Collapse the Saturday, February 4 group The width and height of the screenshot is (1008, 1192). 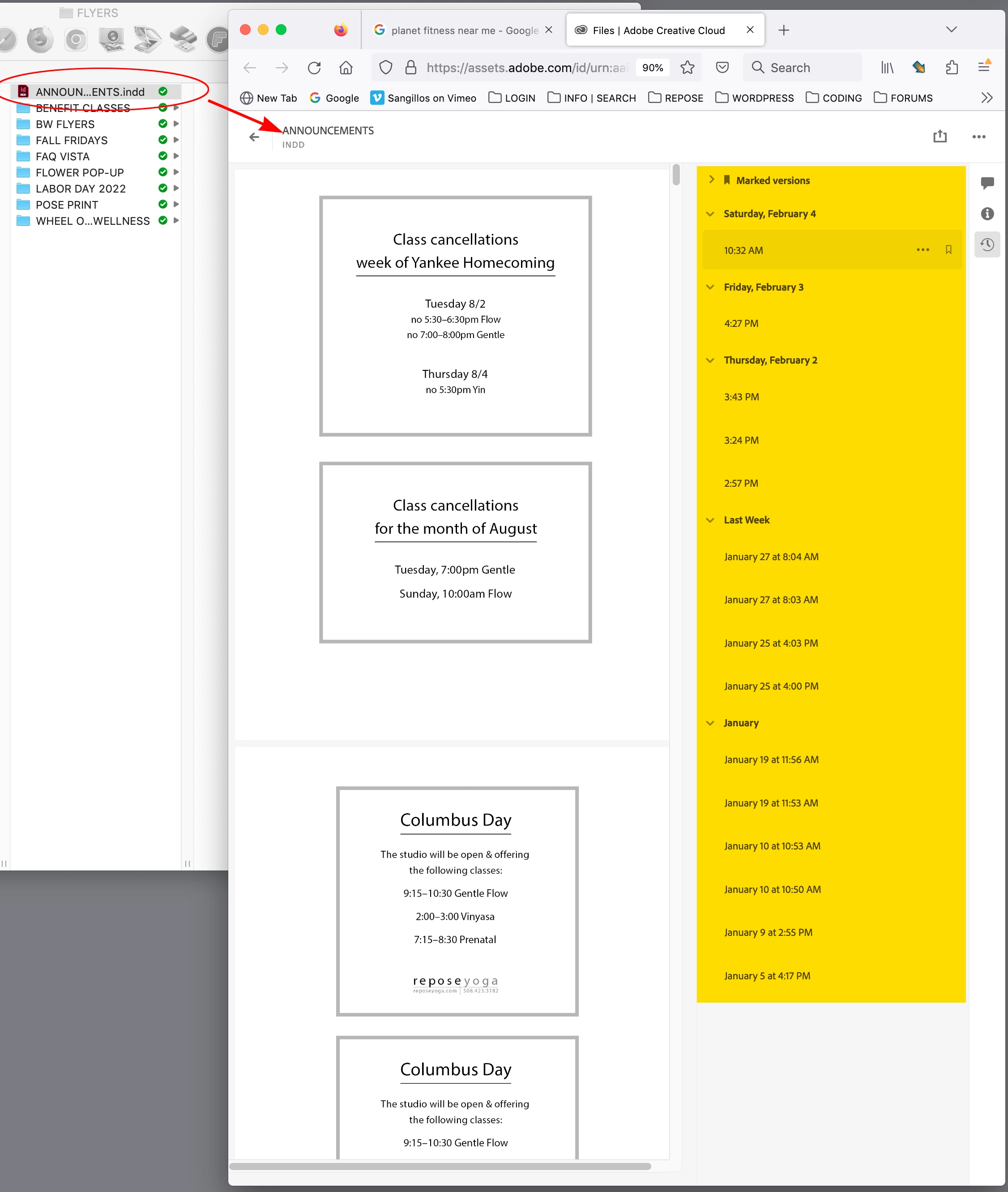tap(710, 214)
